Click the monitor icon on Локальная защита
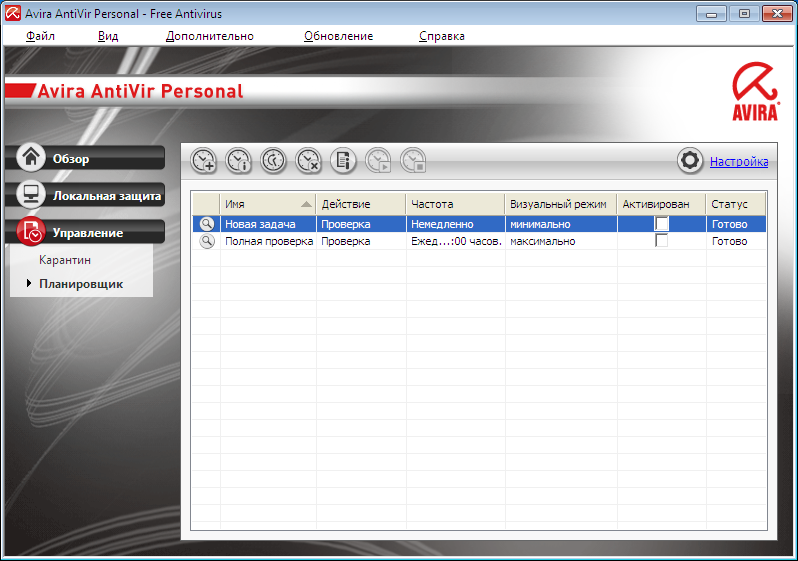This screenshot has width=798, height=561. (31, 194)
